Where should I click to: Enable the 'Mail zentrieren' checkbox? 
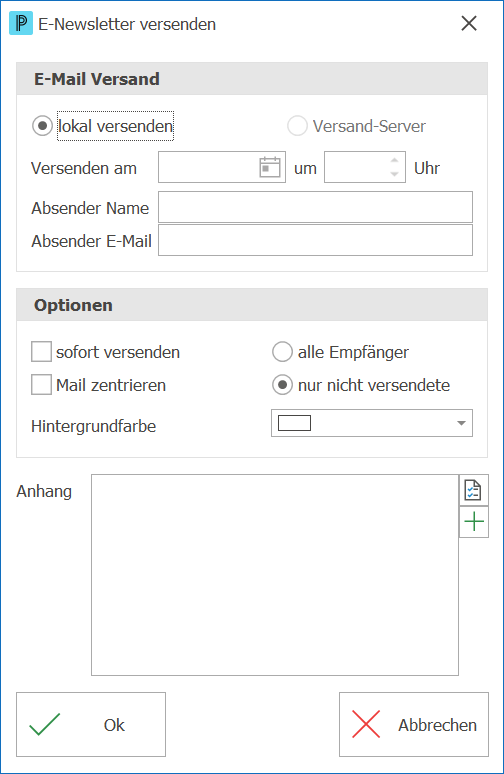[x=41, y=385]
